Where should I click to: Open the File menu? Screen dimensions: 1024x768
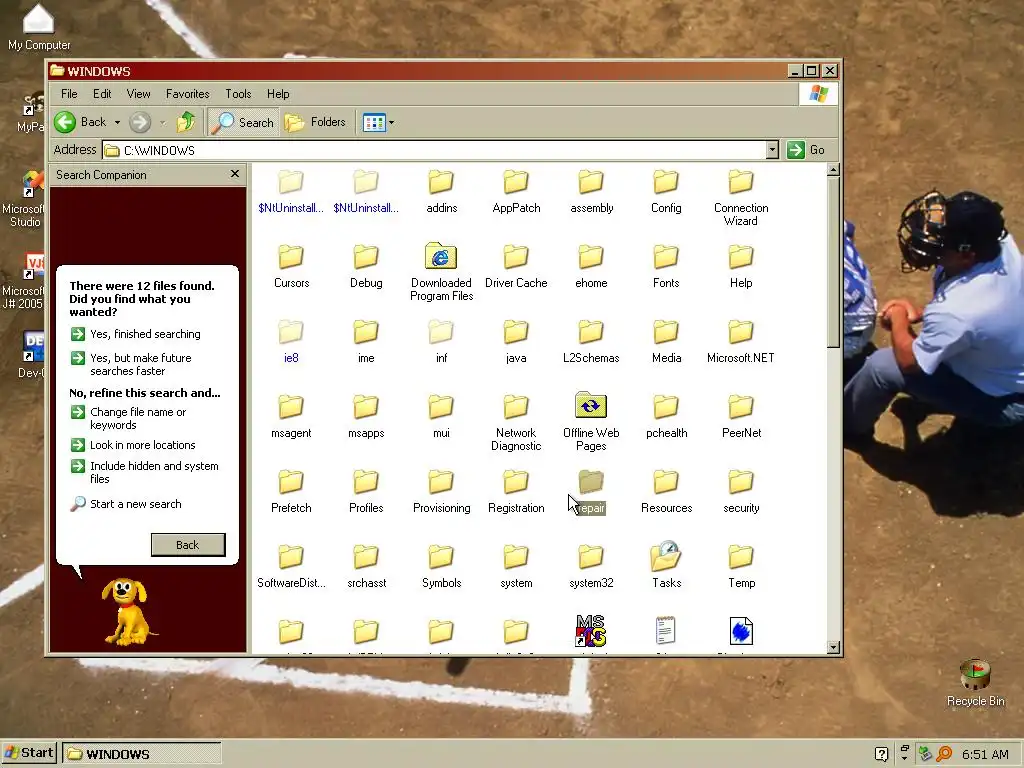coord(69,94)
